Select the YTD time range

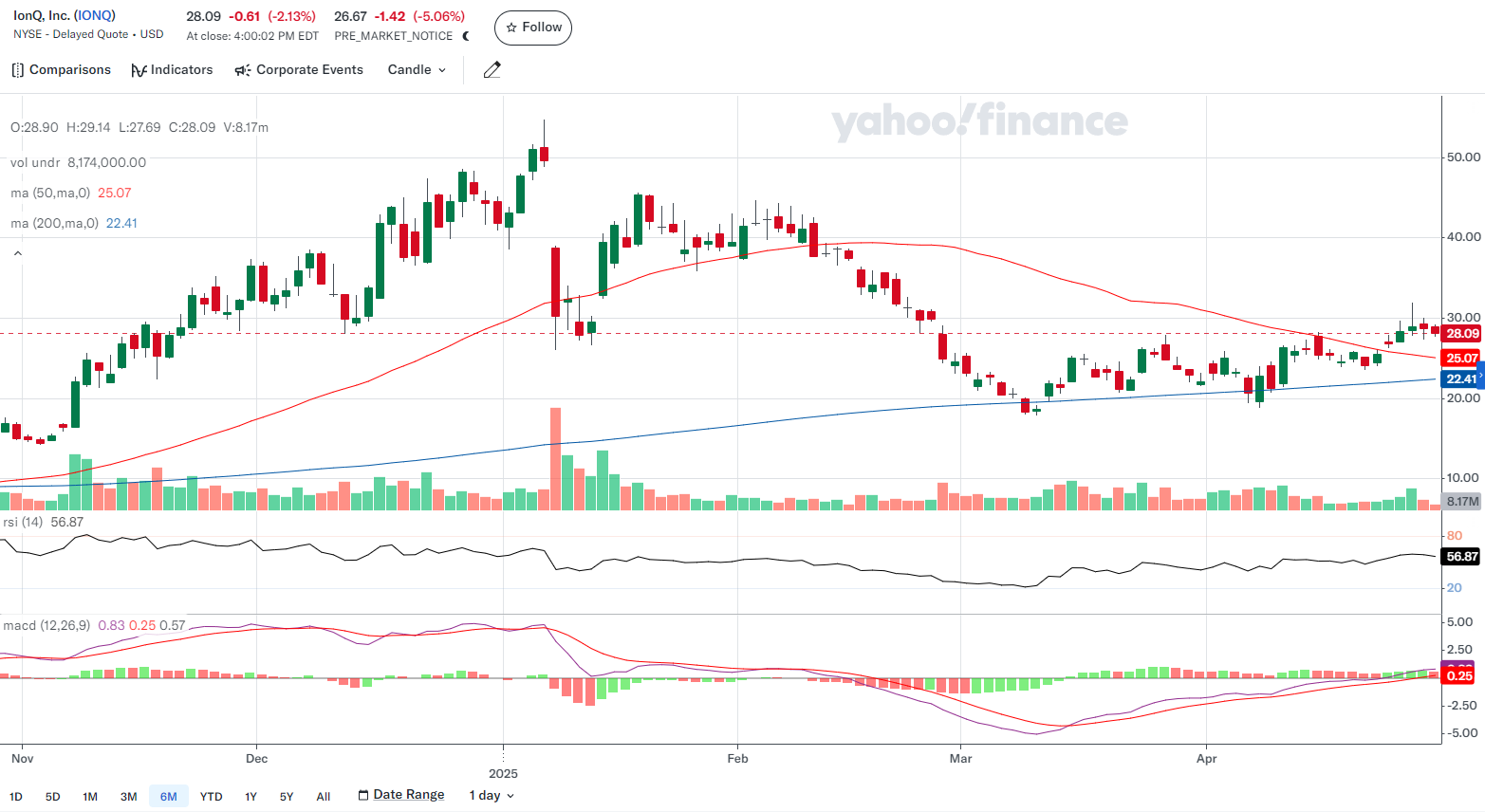point(212,796)
